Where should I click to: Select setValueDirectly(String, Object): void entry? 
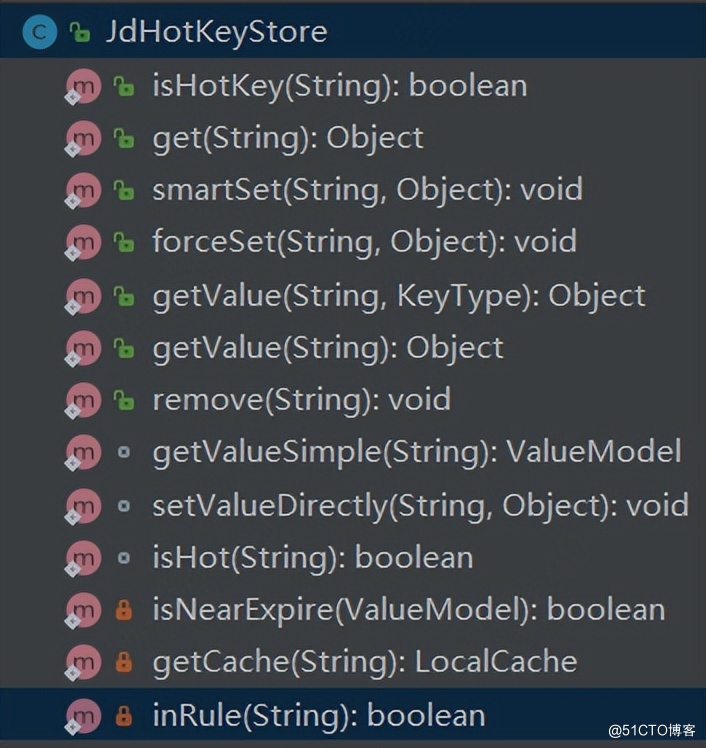coord(420,505)
